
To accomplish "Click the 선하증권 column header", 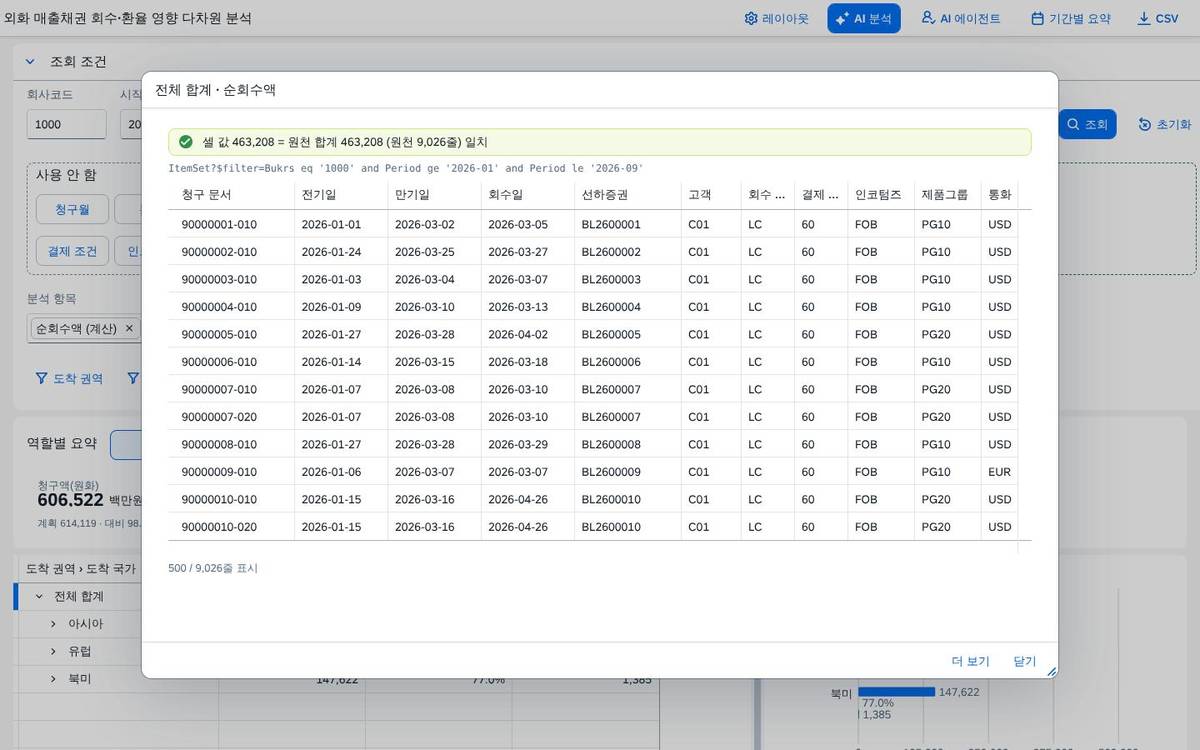I will (x=628, y=195).
